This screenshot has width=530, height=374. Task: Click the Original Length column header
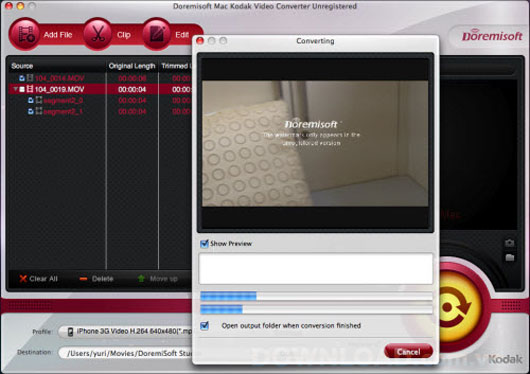pyautogui.click(x=132, y=66)
